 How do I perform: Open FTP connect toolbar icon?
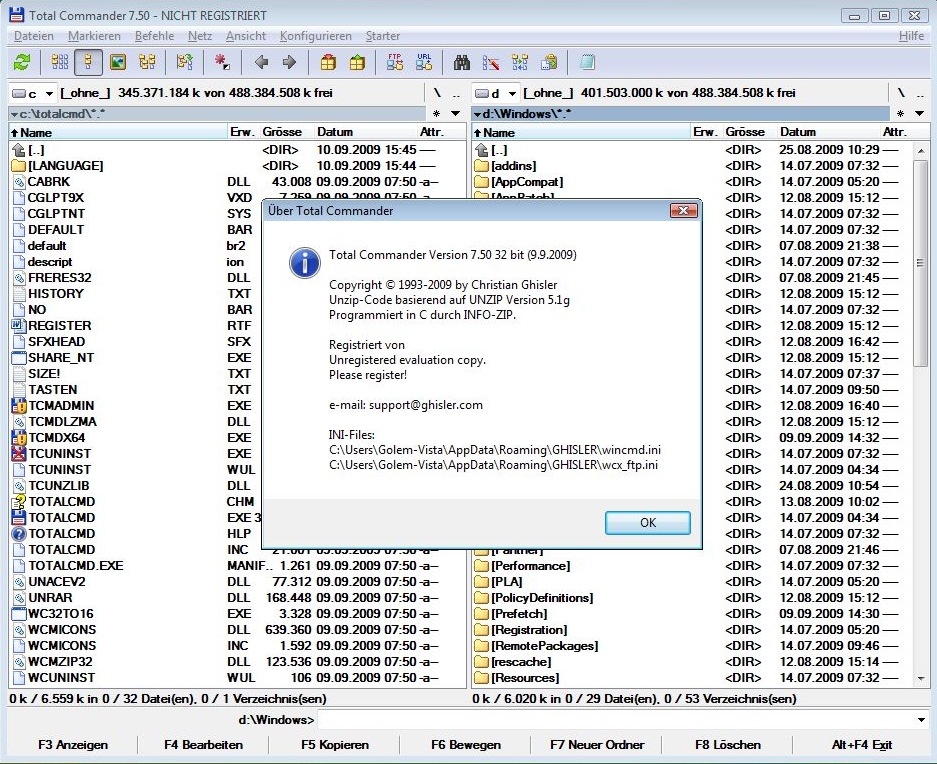(394, 62)
